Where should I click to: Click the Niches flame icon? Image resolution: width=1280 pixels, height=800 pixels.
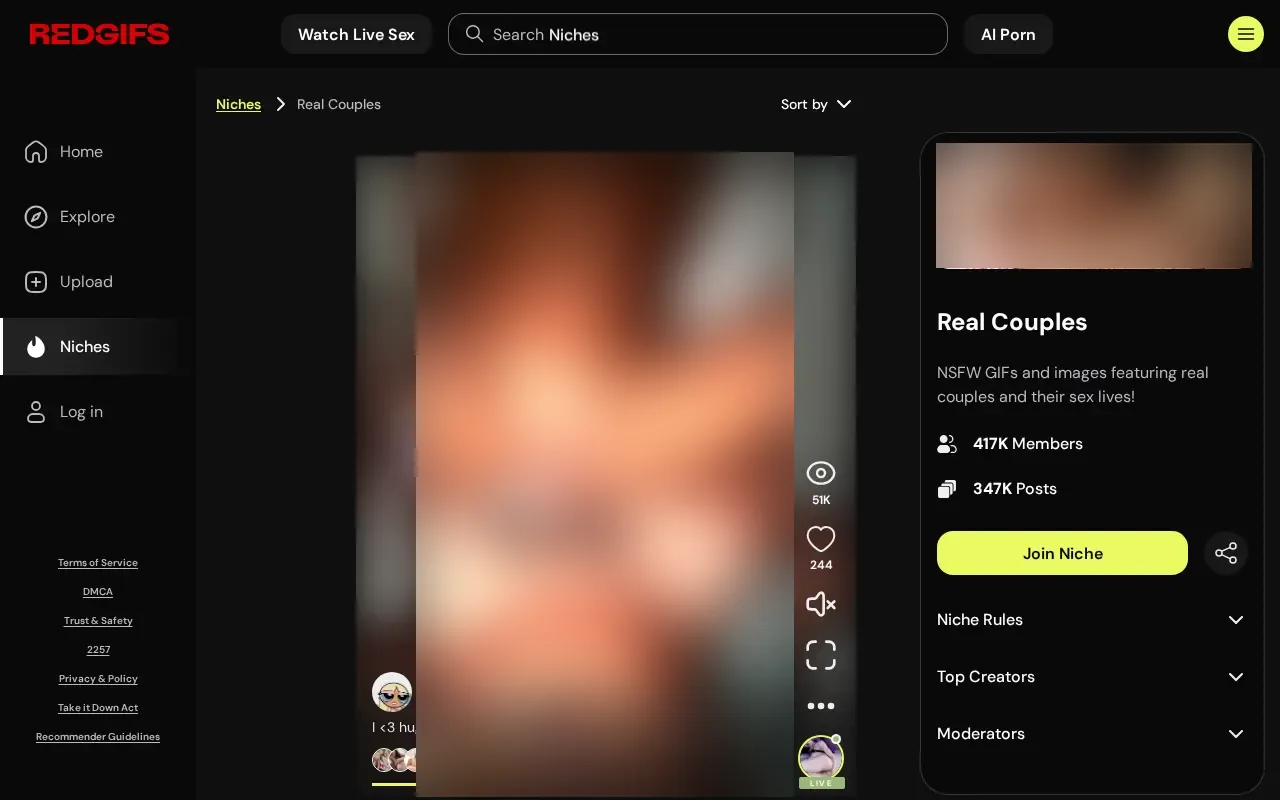click(x=36, y=347)
